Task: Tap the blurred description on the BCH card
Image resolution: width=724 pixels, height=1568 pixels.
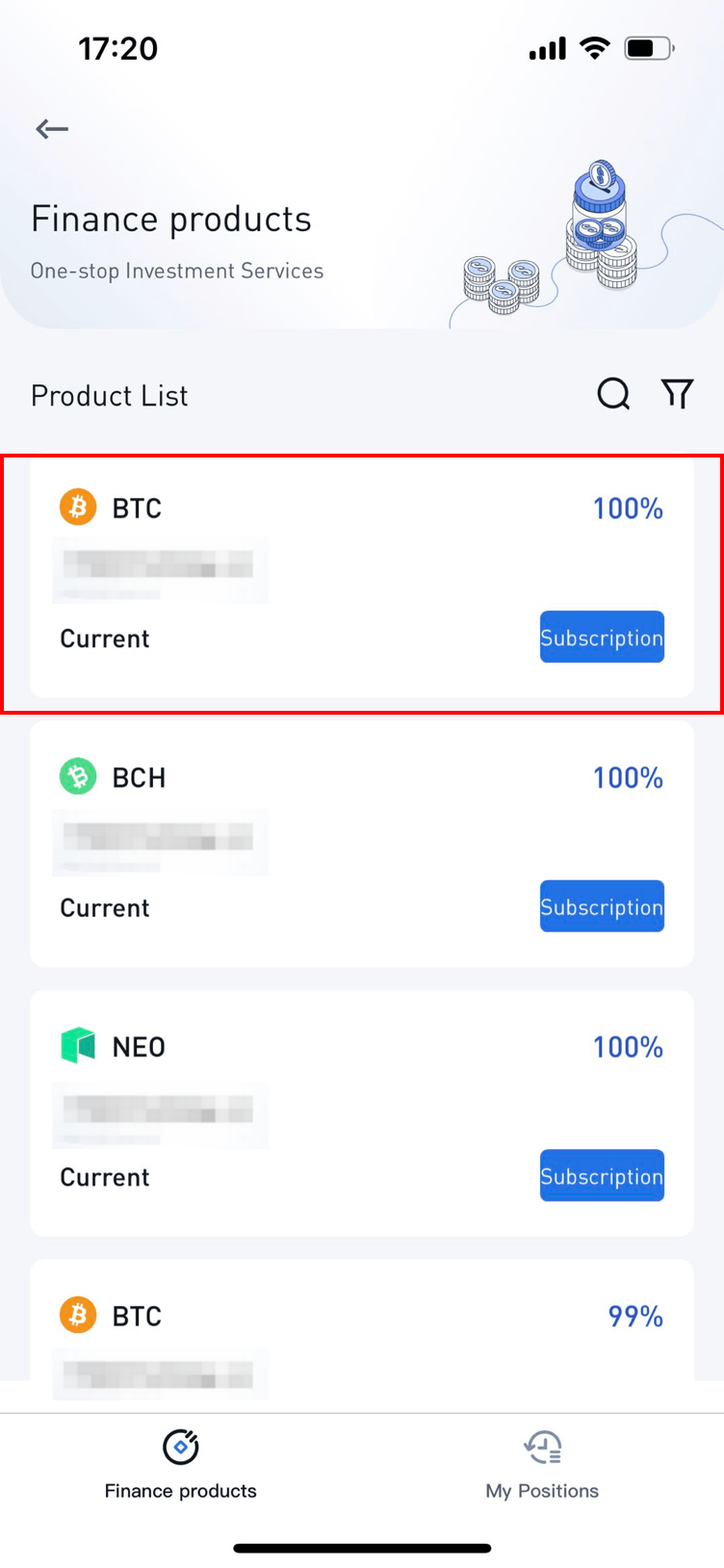Action: [160, 842]
